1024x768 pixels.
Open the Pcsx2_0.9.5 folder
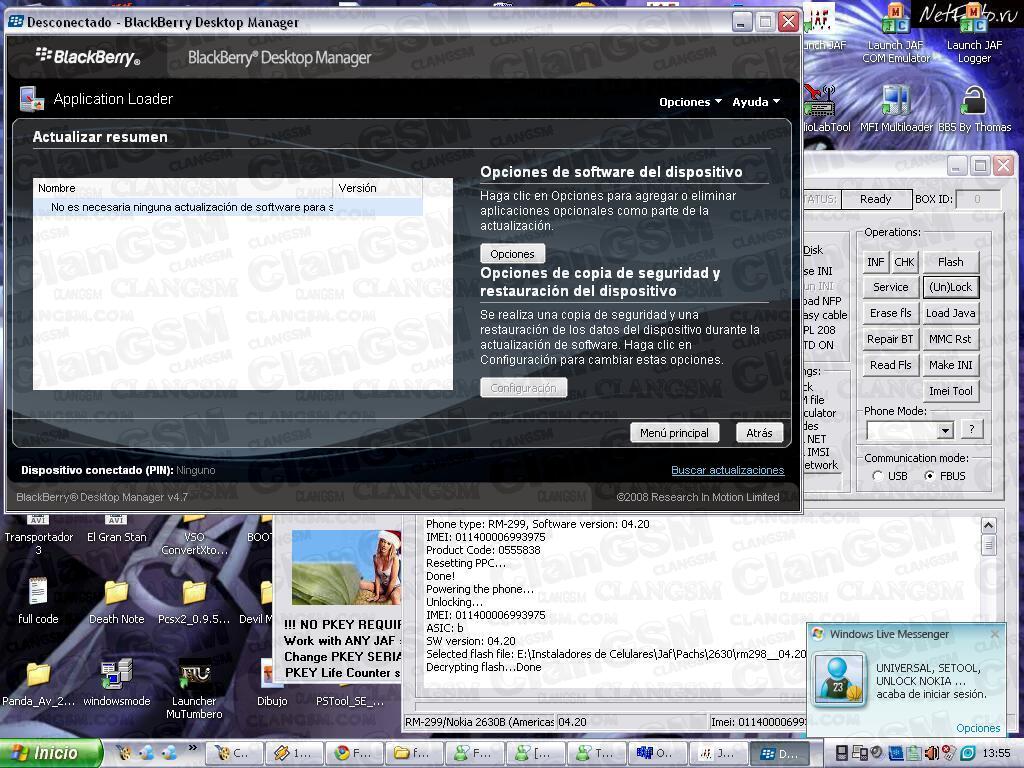[194, 601]
